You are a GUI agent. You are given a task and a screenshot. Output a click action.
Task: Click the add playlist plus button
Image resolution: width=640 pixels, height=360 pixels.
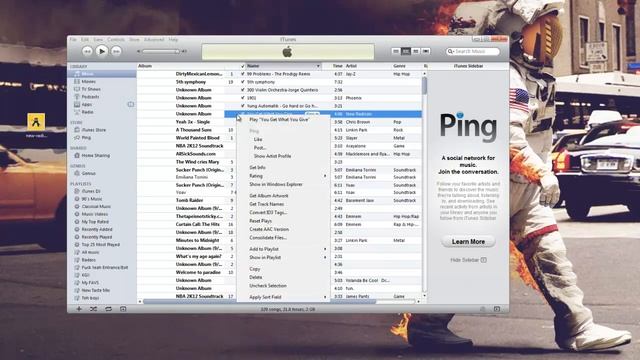click(79, 309)
